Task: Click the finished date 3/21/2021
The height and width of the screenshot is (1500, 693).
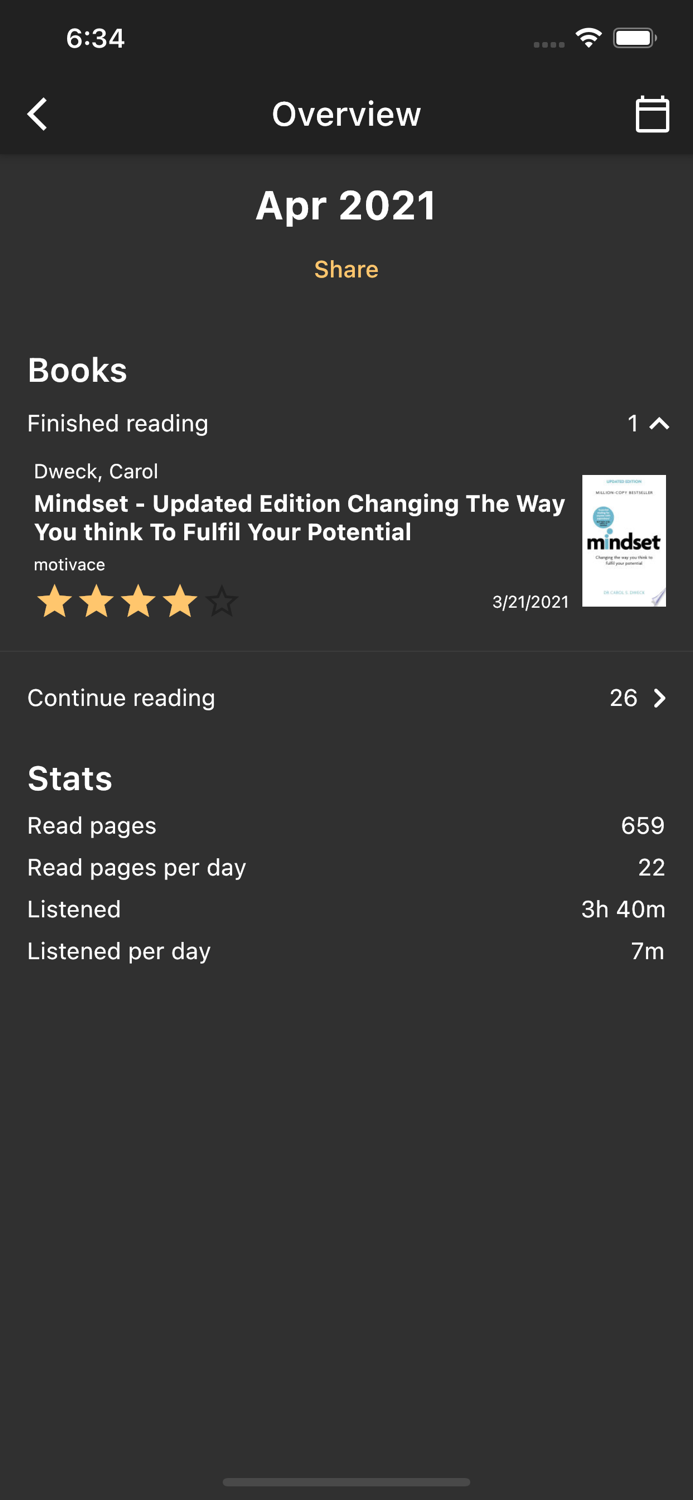Action: (x=530, y=601)
